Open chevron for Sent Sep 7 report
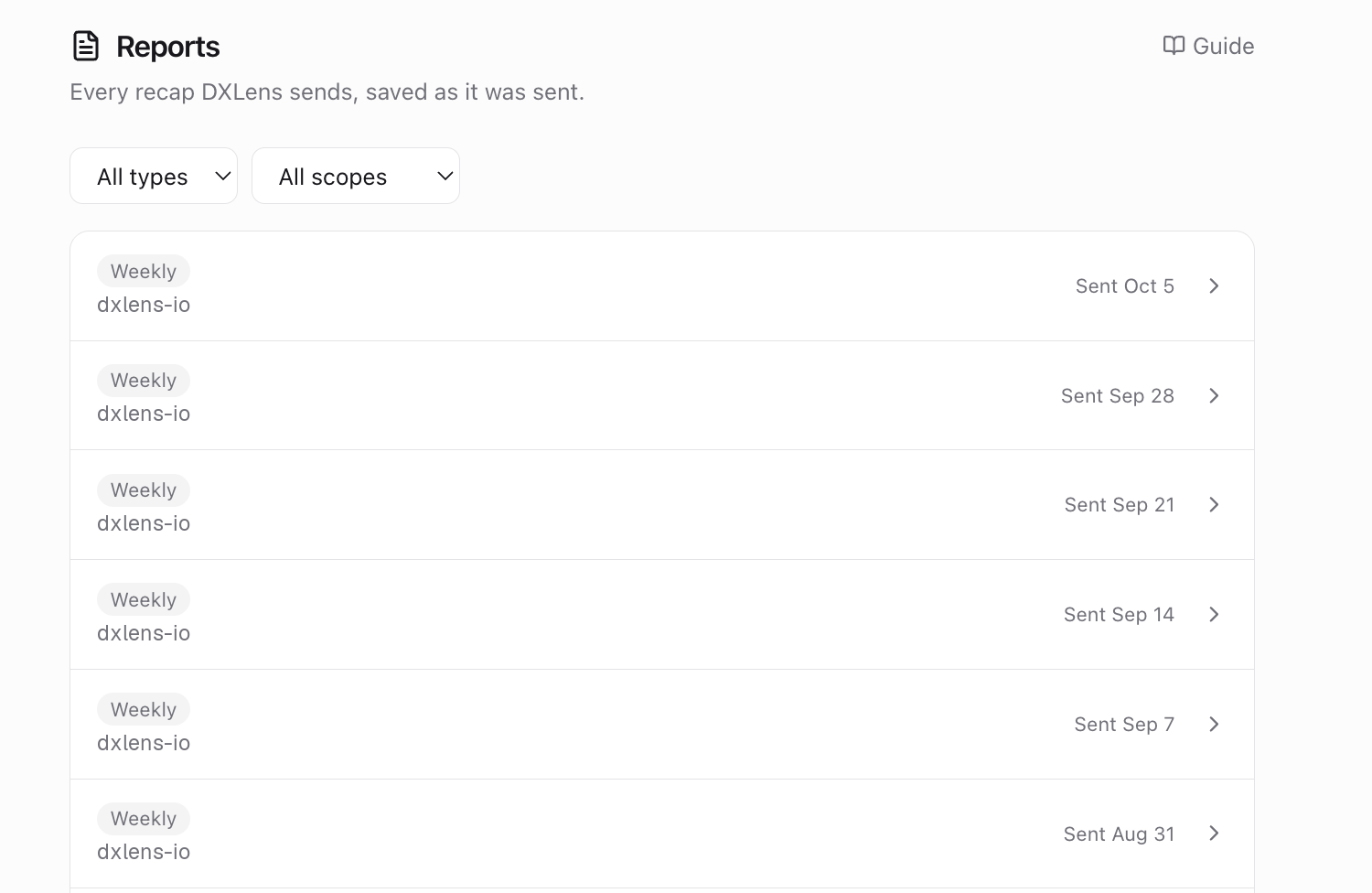The height and width of the screenshot is (893, 1372). pos(1214,725)
